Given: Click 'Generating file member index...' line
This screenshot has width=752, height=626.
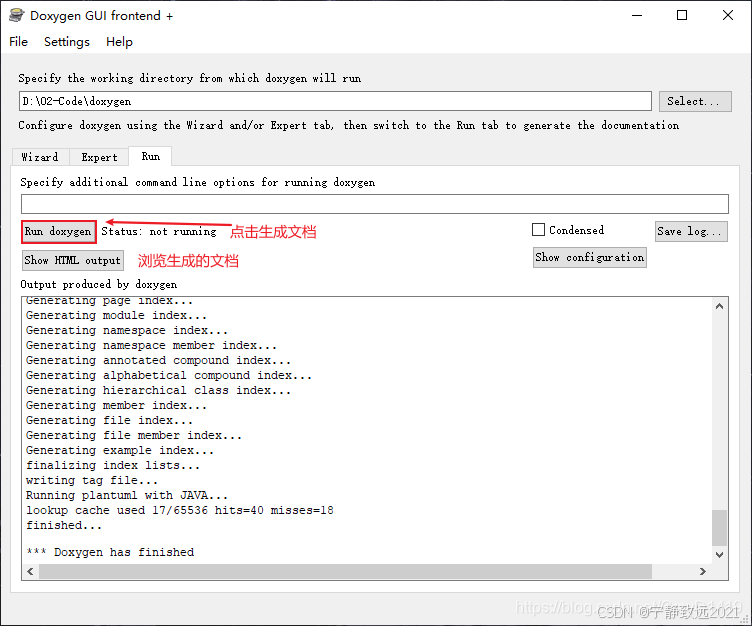Looking at the screenshot, I should 134,435.
